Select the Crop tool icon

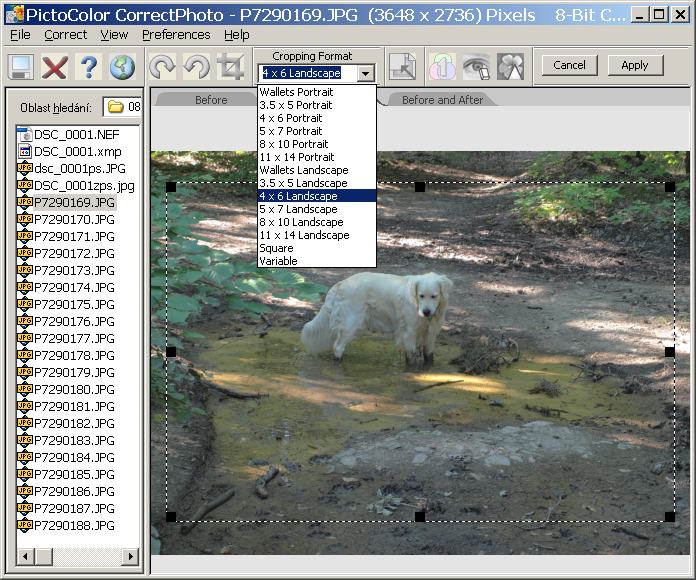(x=230, y=67)
